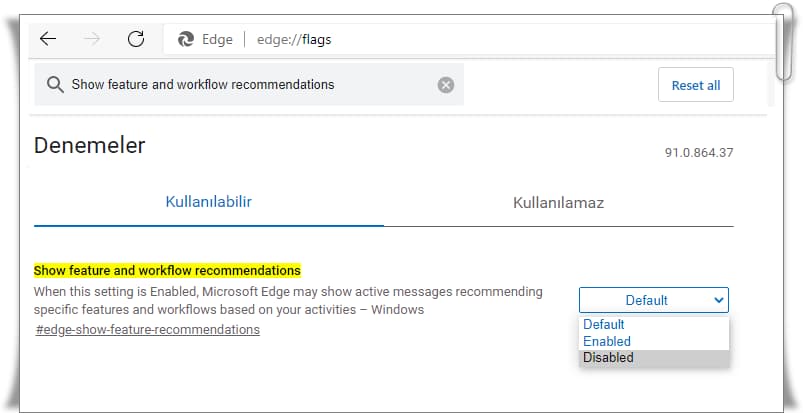Viewport: 803px width, 413px height.
Task: Click the grayed-out forward navigation arrow
Action: 92,39
